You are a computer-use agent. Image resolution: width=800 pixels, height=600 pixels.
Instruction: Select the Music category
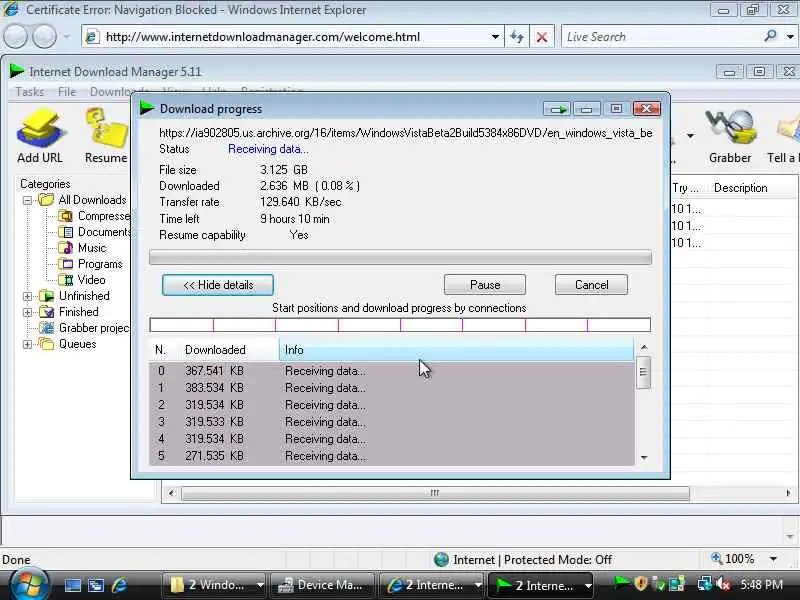click(83, 248)
